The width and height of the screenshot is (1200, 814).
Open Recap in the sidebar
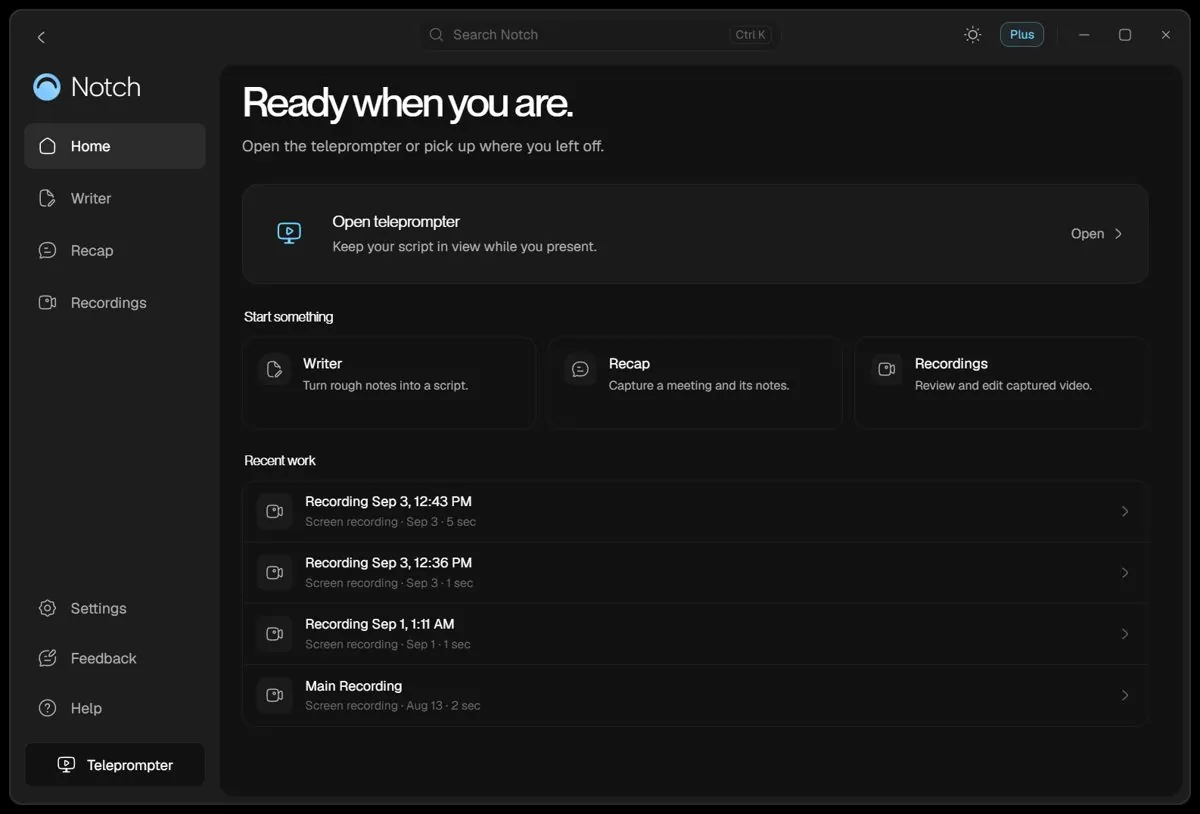pyautogui.click(x=115, y=250)
